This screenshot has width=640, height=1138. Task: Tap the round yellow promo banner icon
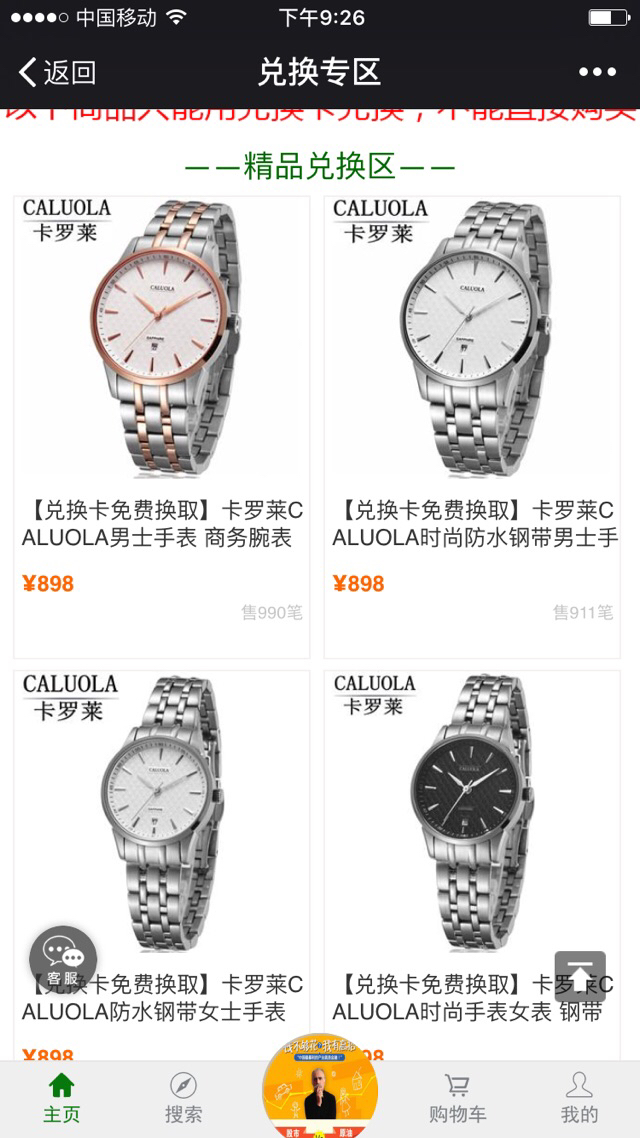click(320, 1086)
